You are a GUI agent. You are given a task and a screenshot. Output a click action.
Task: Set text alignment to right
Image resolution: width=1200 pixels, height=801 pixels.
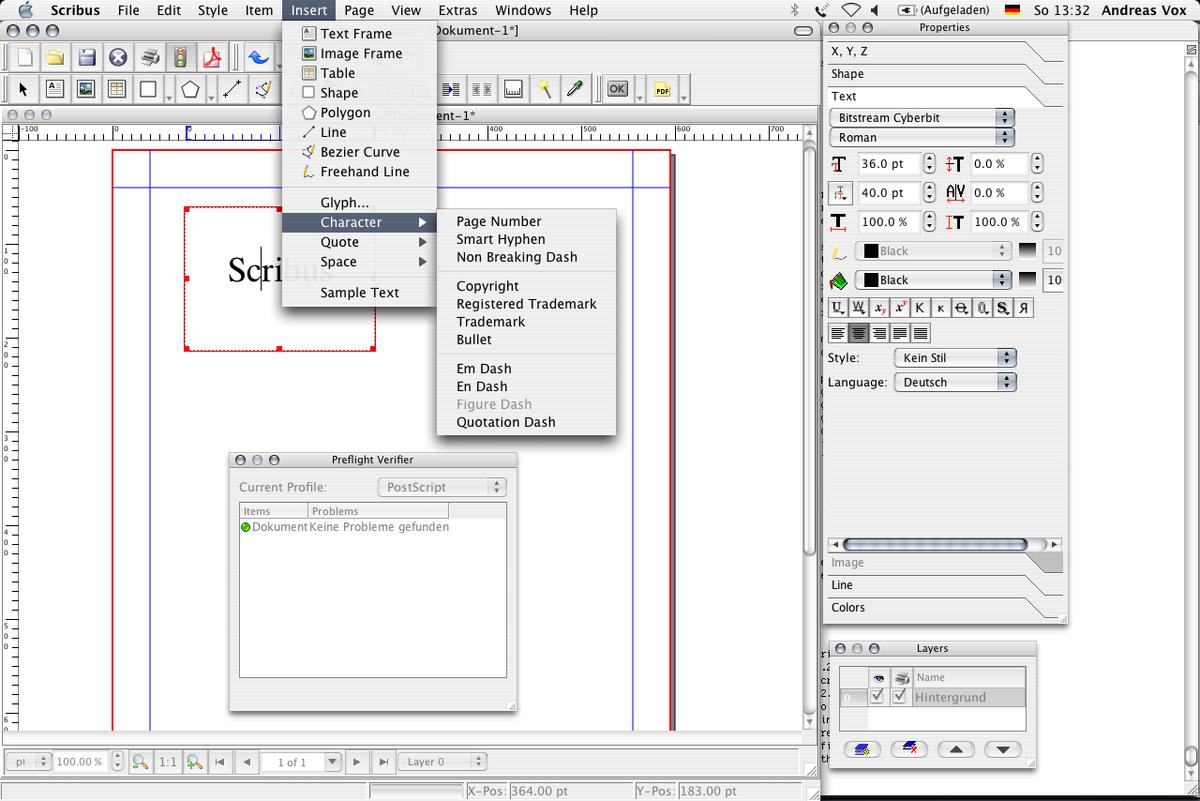[879, 333]
